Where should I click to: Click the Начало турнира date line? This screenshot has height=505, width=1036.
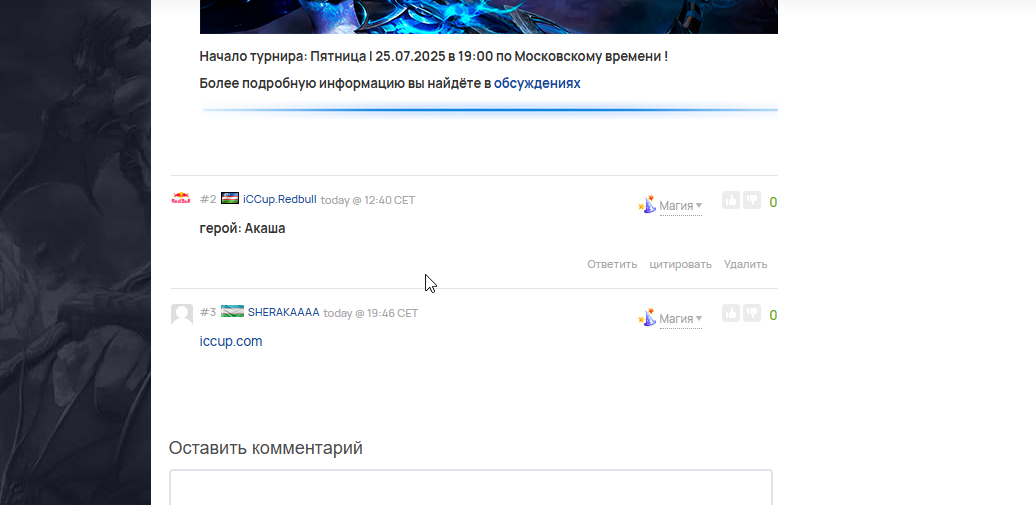click(x=433, y=57)
